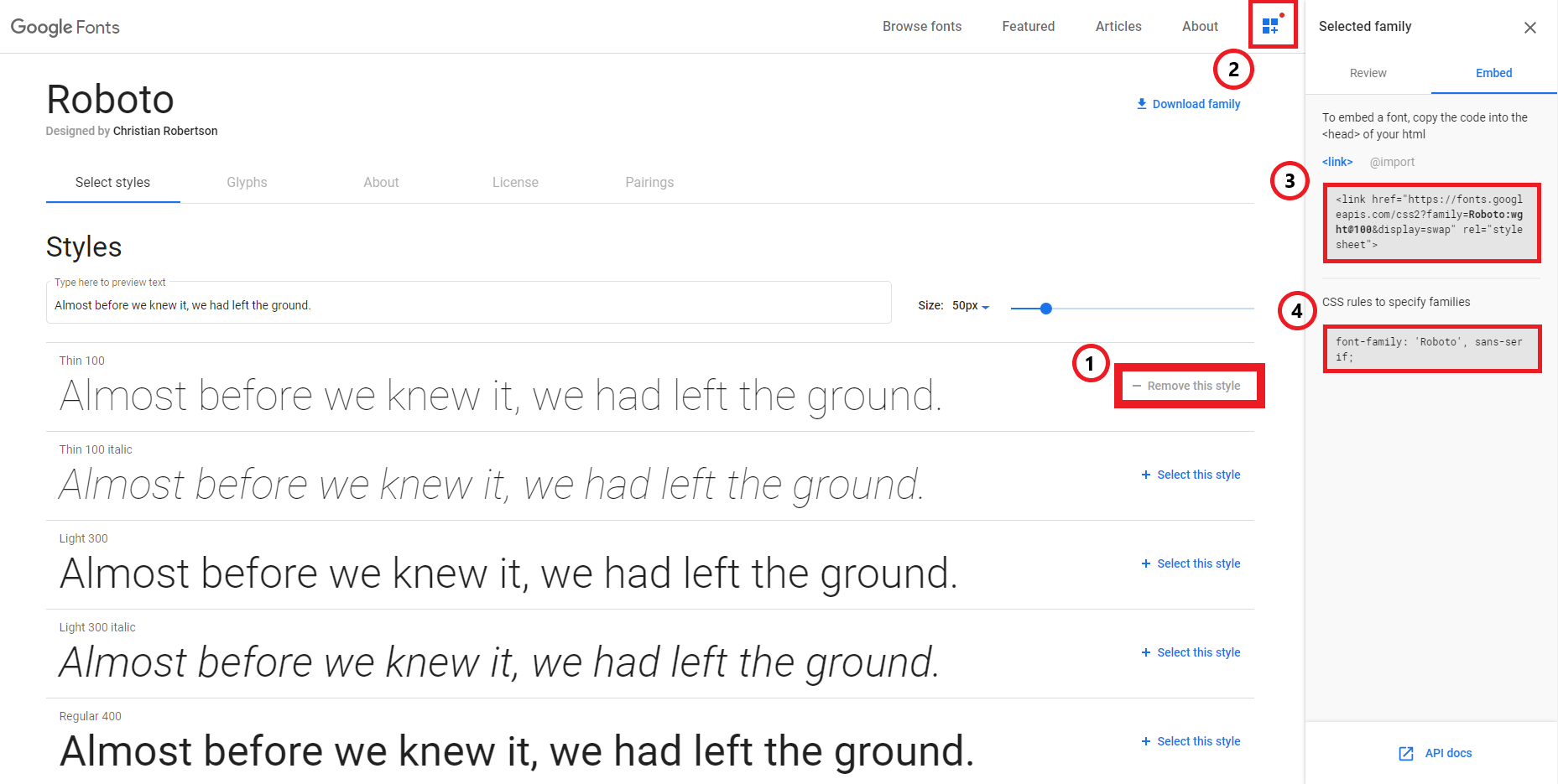This screenshot has width=1558, height=784.
Task: Click the 'Light 300' style label
Action: (84, 538)
